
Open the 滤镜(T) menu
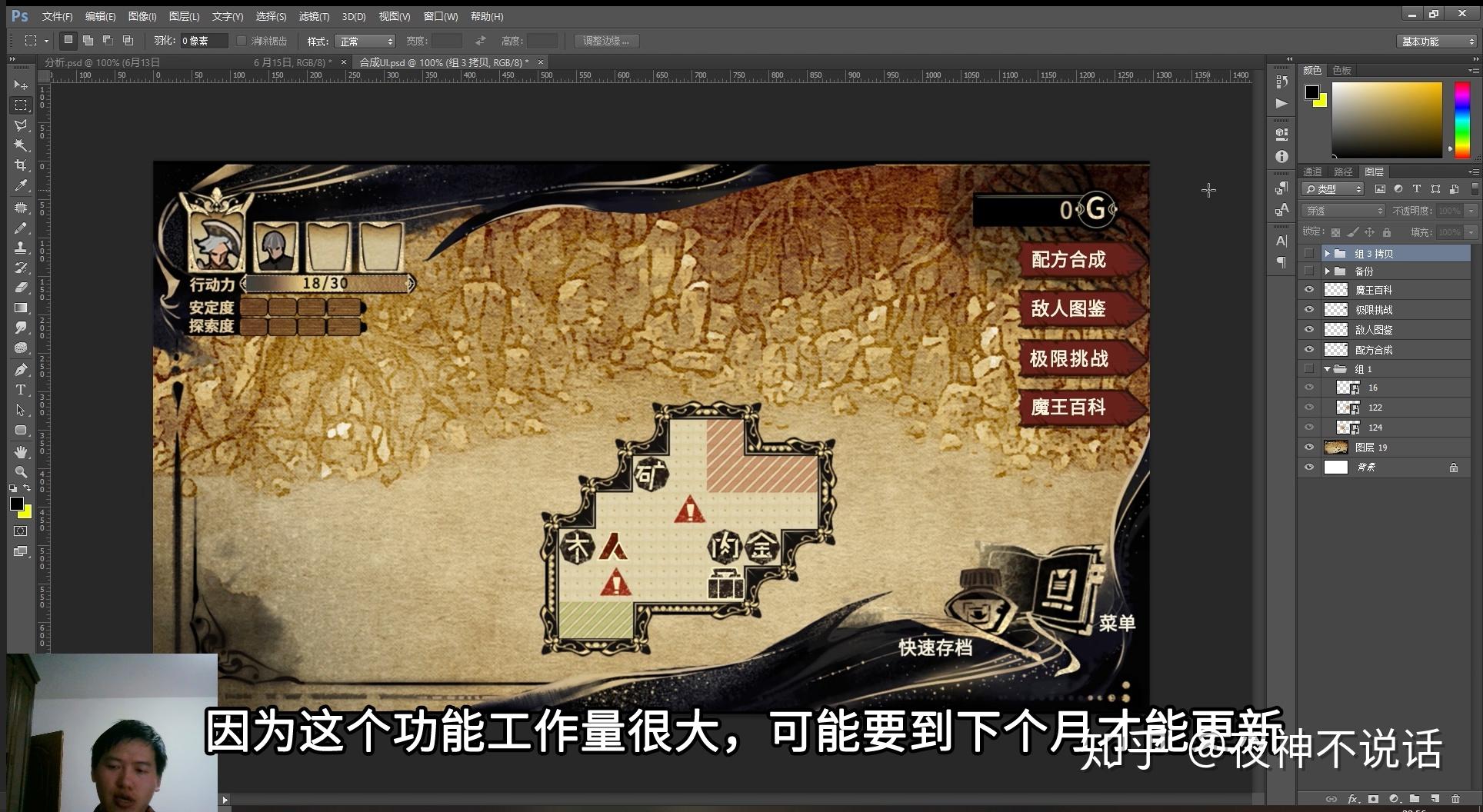(314, 16)
